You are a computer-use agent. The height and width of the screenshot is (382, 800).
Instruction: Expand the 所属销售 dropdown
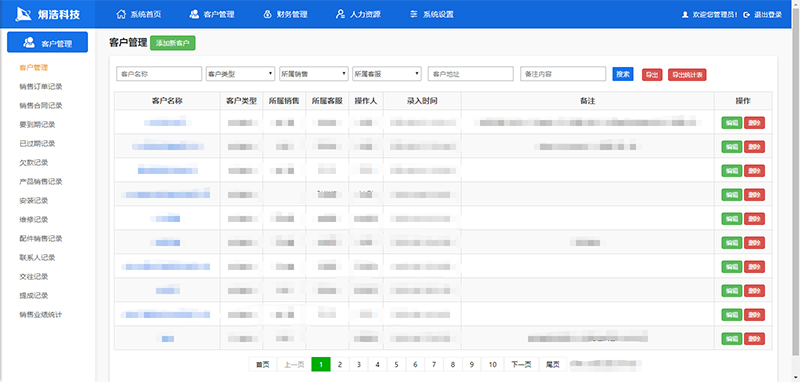[314, 74]
